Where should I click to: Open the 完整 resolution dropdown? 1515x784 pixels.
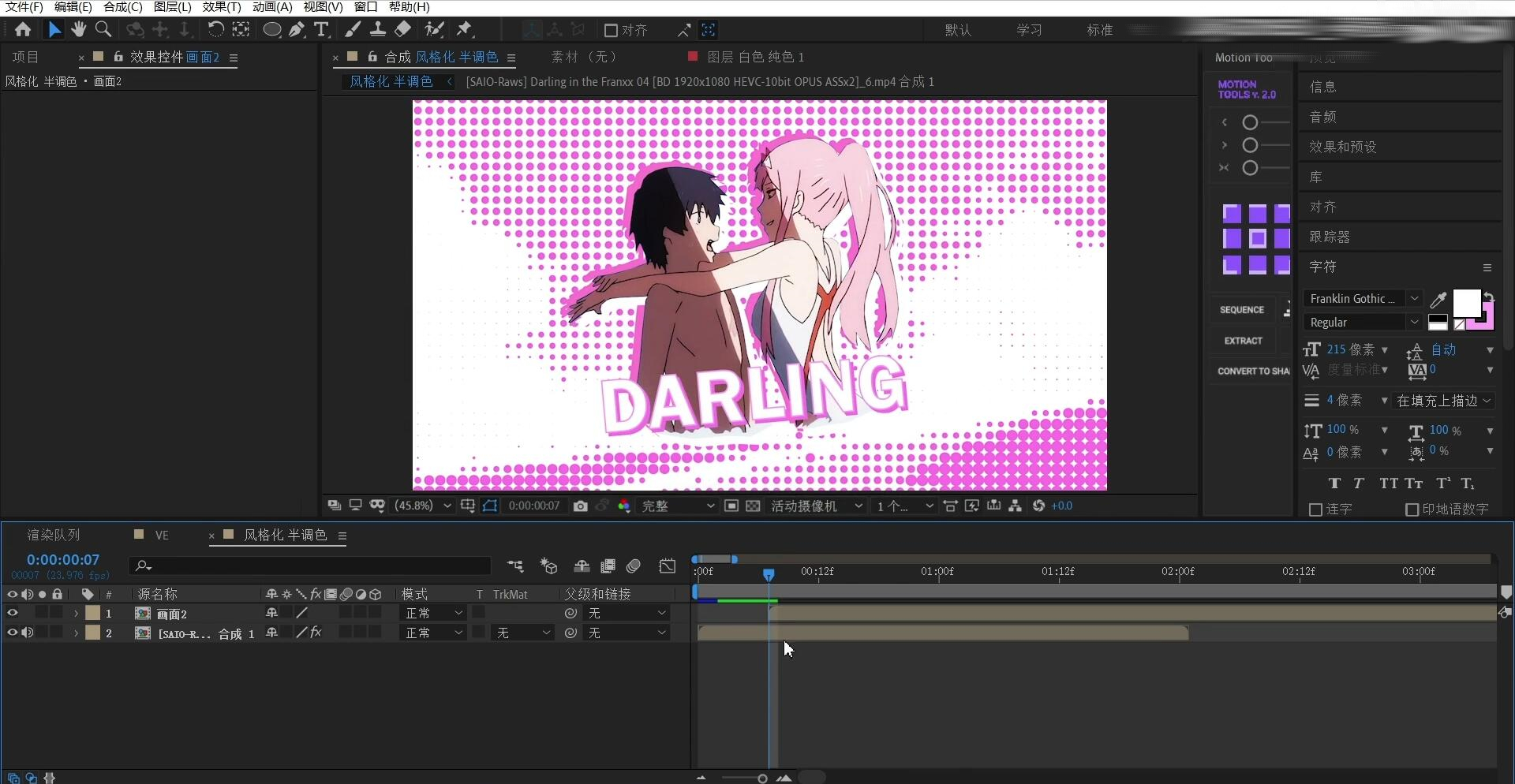[x=678, y=506]
